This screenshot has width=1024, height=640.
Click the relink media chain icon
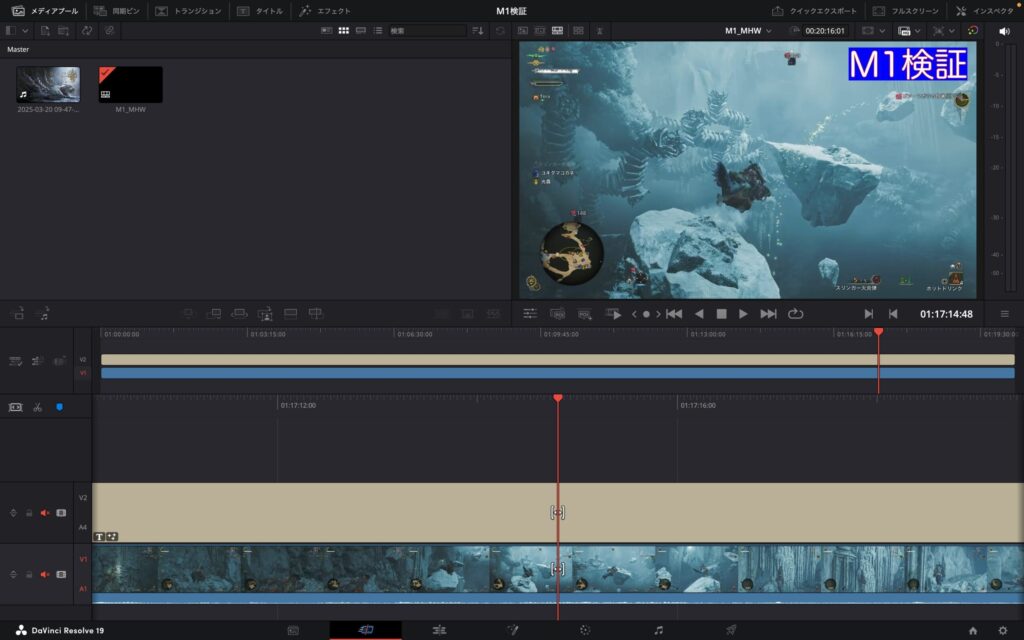(x=109, y=31)
